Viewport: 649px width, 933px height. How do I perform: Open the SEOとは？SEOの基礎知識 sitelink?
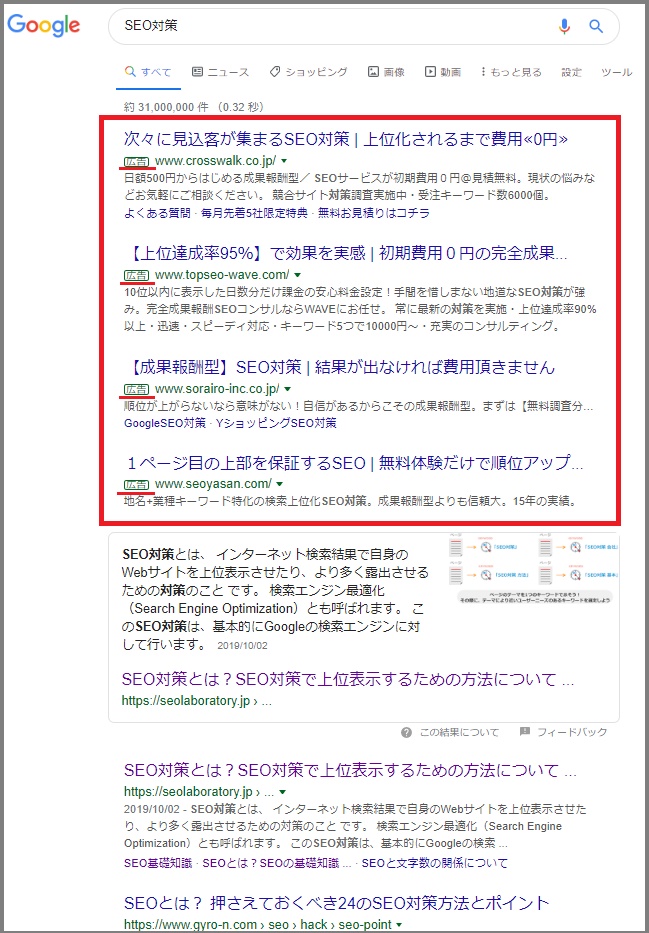[277, 862]
